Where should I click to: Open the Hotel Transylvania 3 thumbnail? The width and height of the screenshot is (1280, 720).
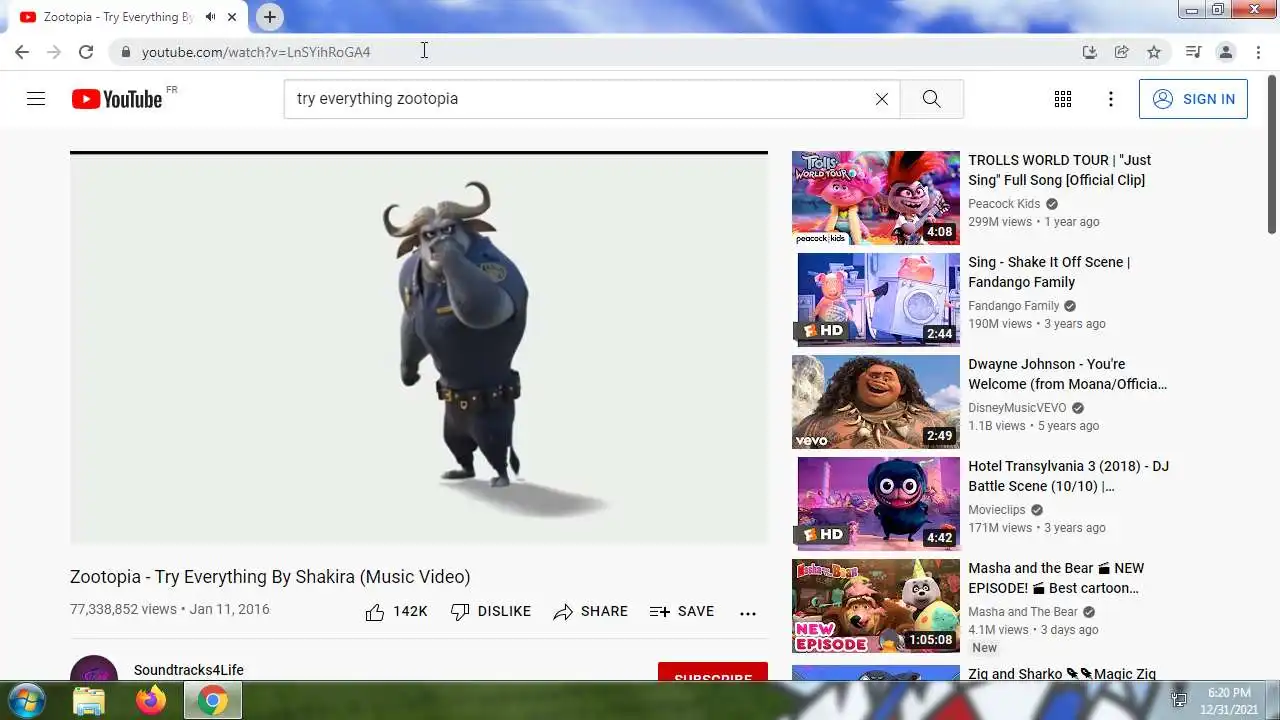click(x=876, y=504)
